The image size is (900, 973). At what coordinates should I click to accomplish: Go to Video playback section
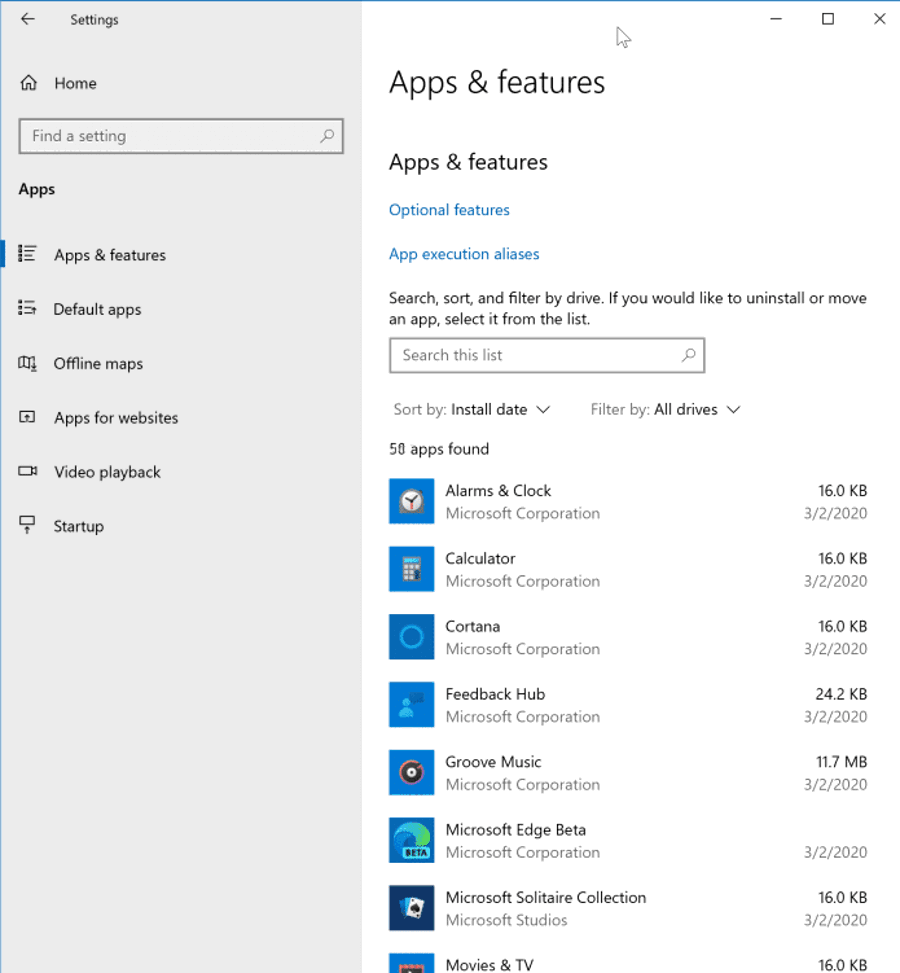pos(107,472)
